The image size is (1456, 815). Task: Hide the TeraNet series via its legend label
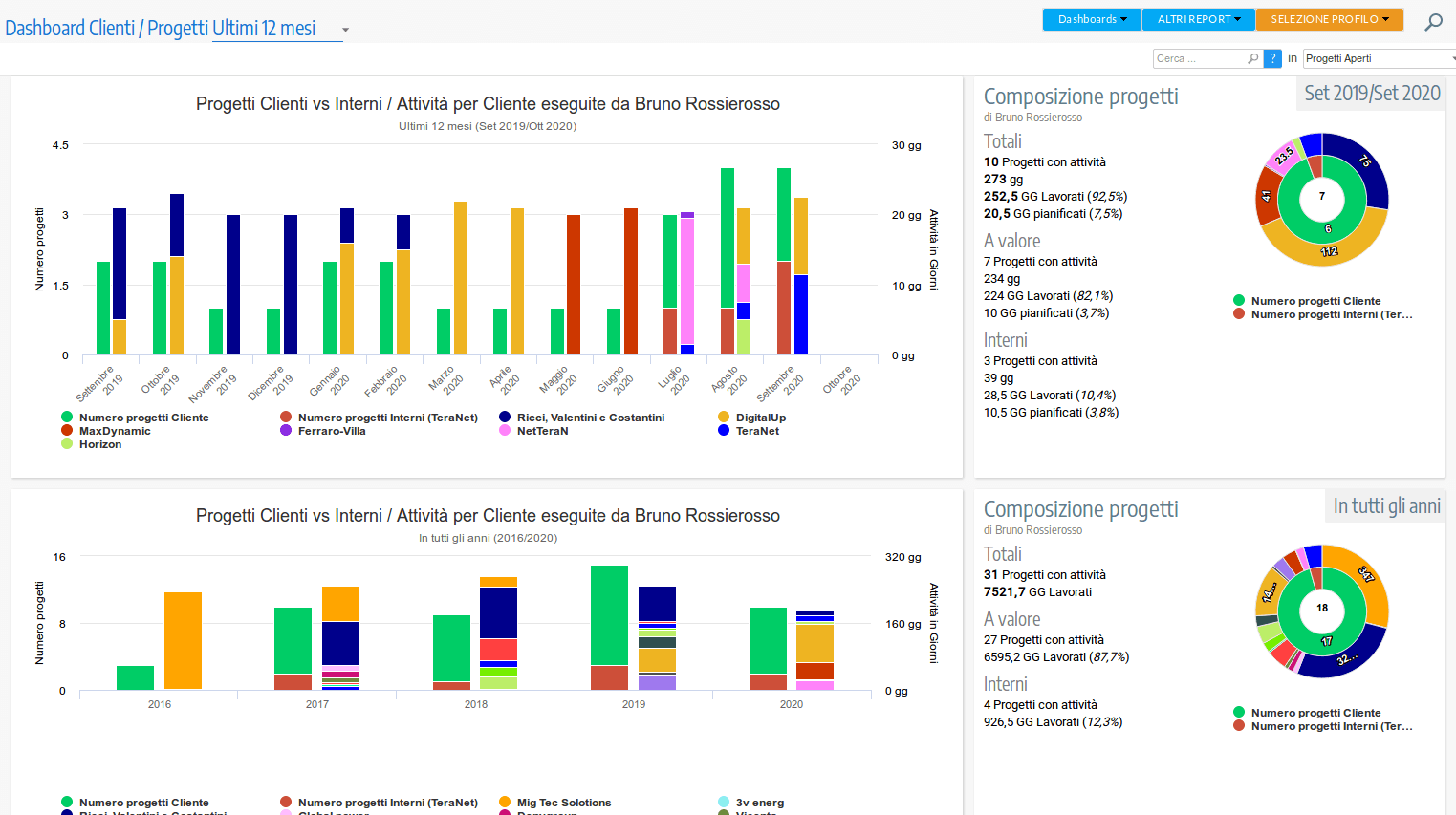click(x=757, y=431)
